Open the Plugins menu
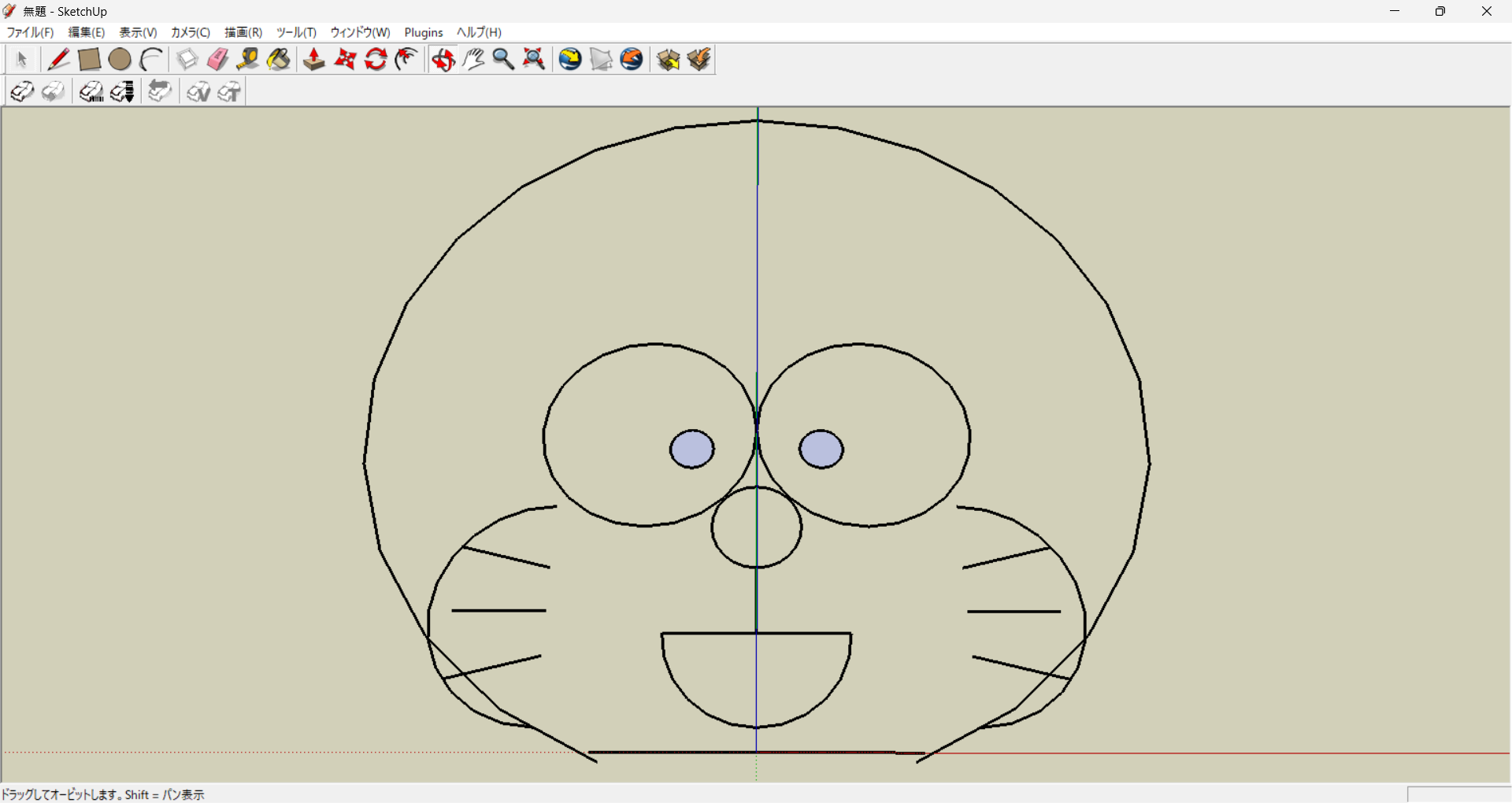1512x803 pixels. (424, 32)
